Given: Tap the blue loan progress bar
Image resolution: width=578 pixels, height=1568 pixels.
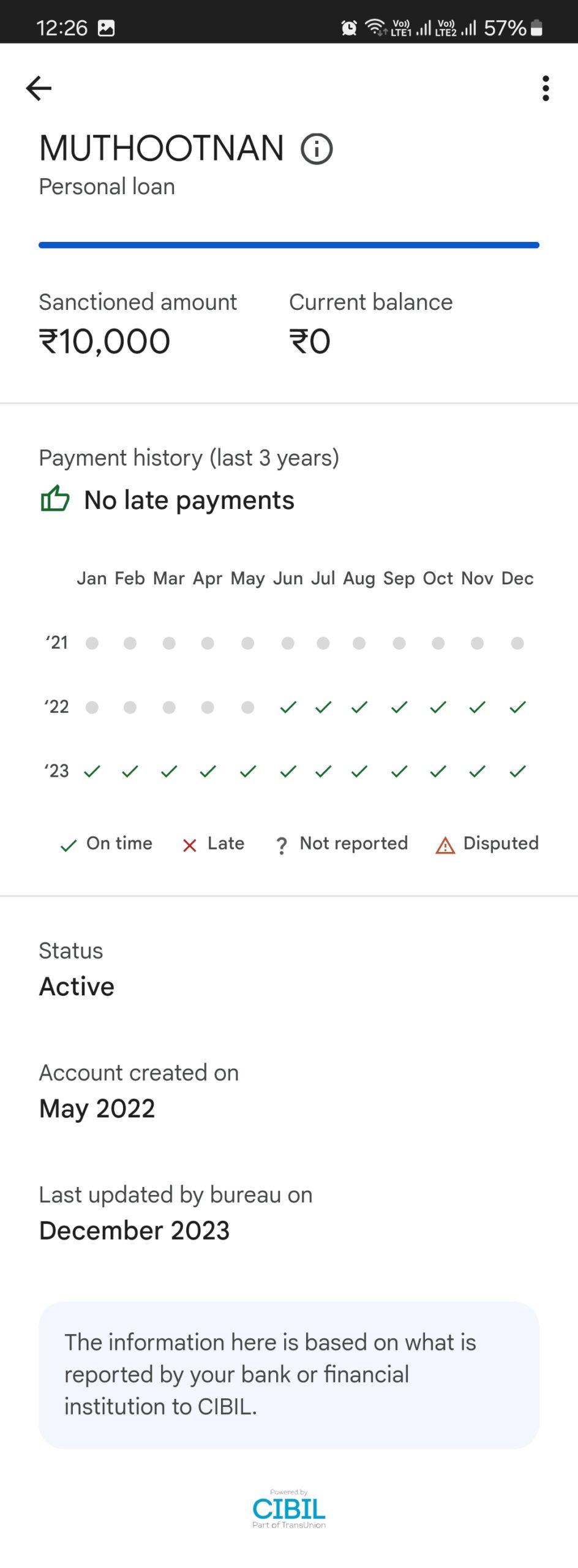Looking at the screenshot, I should click(x=289, y=245).
